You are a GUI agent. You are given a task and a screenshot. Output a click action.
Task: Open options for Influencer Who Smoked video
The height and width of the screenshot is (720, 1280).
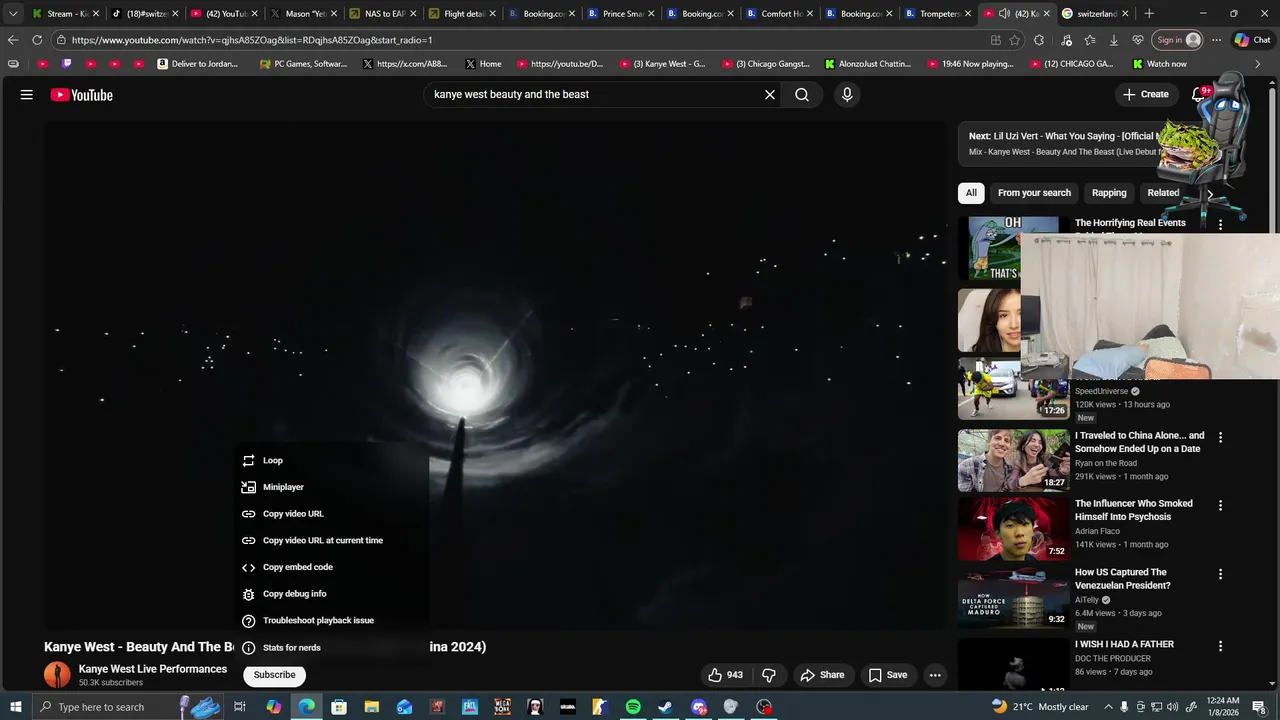point(1220,505)
